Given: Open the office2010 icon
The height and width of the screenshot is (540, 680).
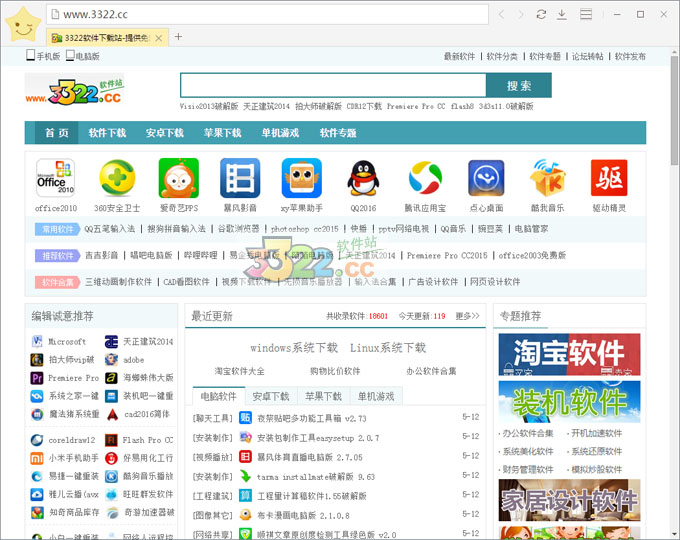Looking at the screenshot, I should click(x=56, y=178).
